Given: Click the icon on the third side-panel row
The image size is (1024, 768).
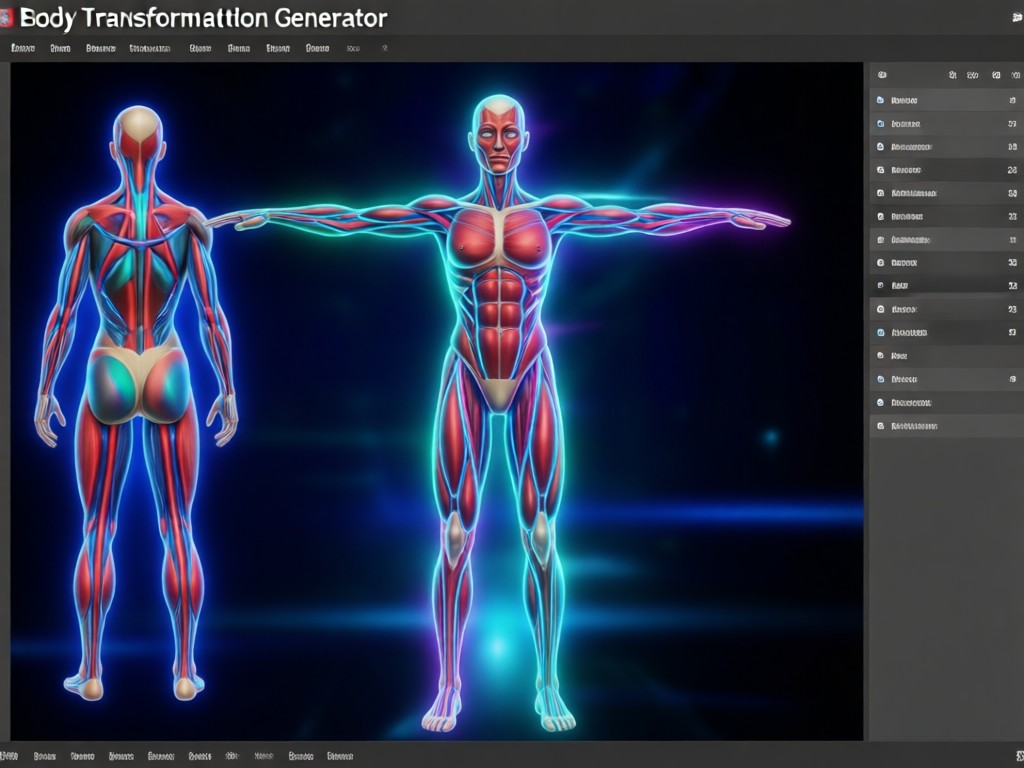Looking at the screenshot, I should click(x=880, y=147).
